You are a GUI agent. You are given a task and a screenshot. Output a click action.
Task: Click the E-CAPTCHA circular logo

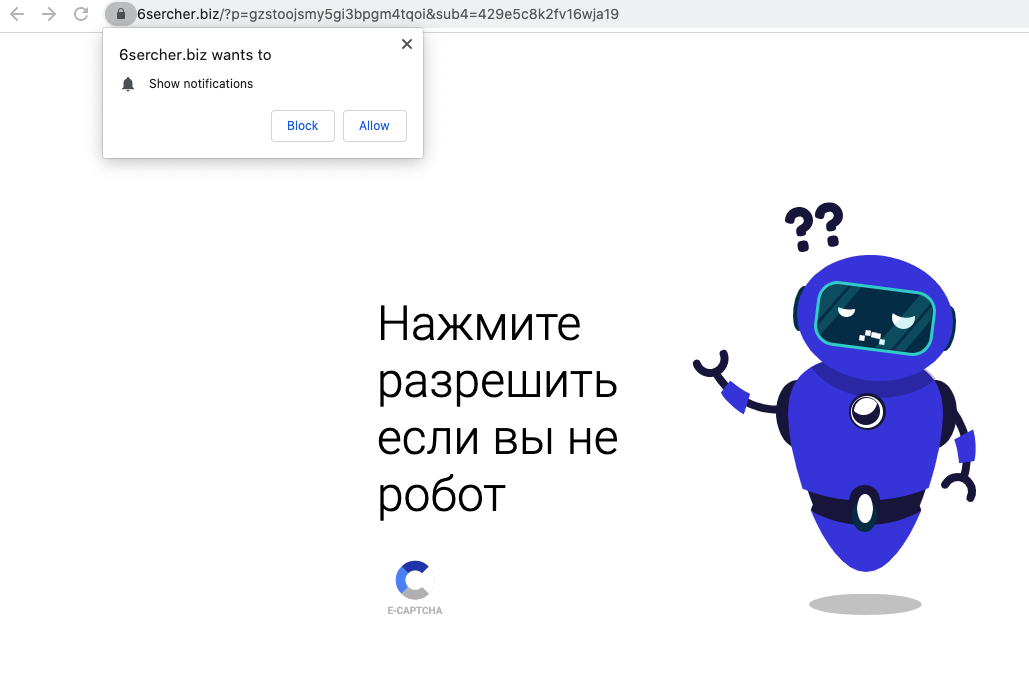point(414,580)
